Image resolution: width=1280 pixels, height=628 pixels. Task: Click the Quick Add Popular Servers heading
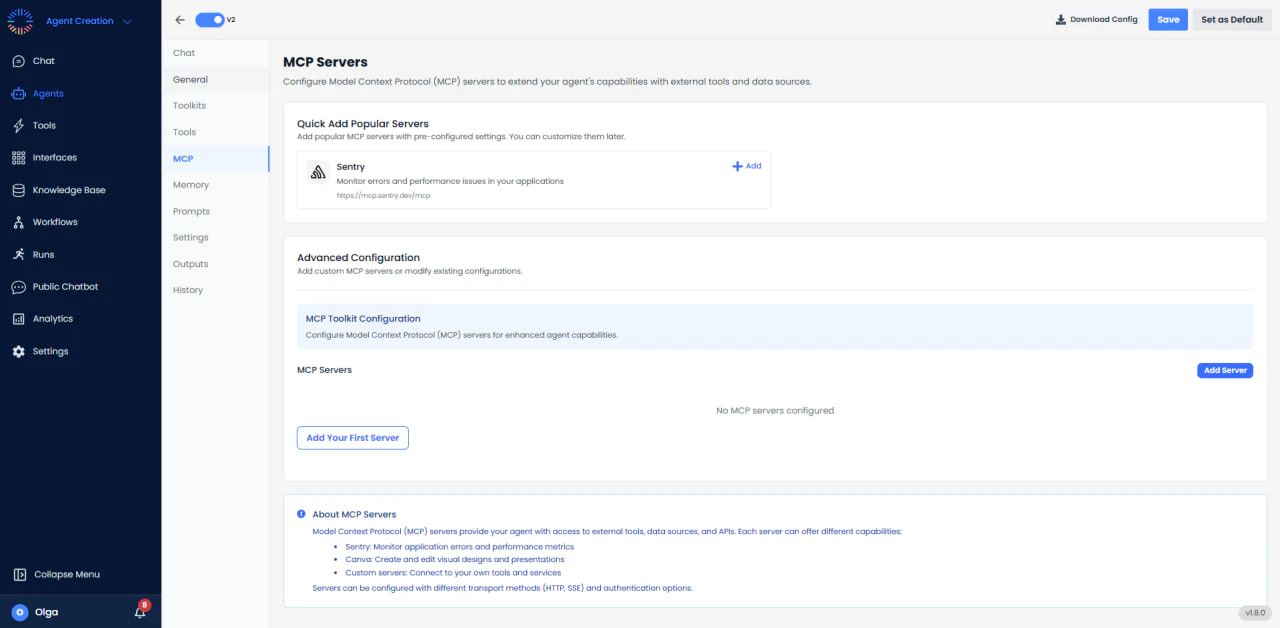point(363,124)
